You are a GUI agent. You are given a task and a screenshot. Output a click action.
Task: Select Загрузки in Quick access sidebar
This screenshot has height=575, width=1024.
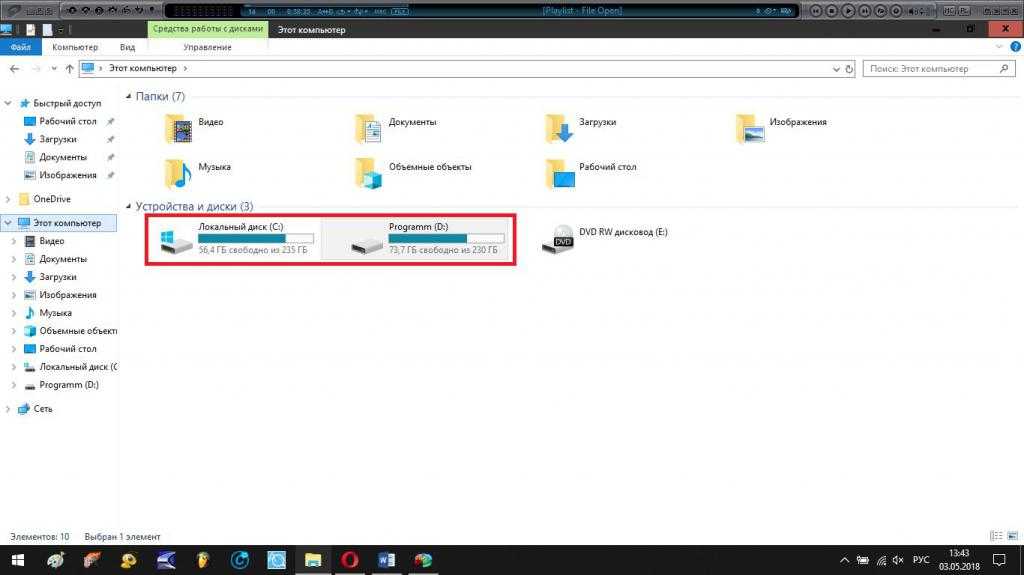click(x=57, y=139)
